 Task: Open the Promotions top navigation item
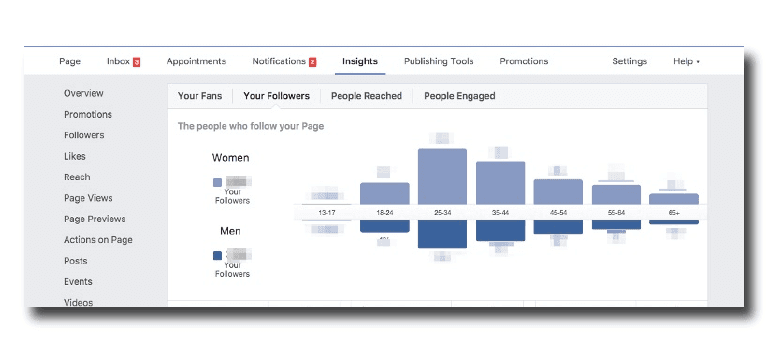click(523, 61)
